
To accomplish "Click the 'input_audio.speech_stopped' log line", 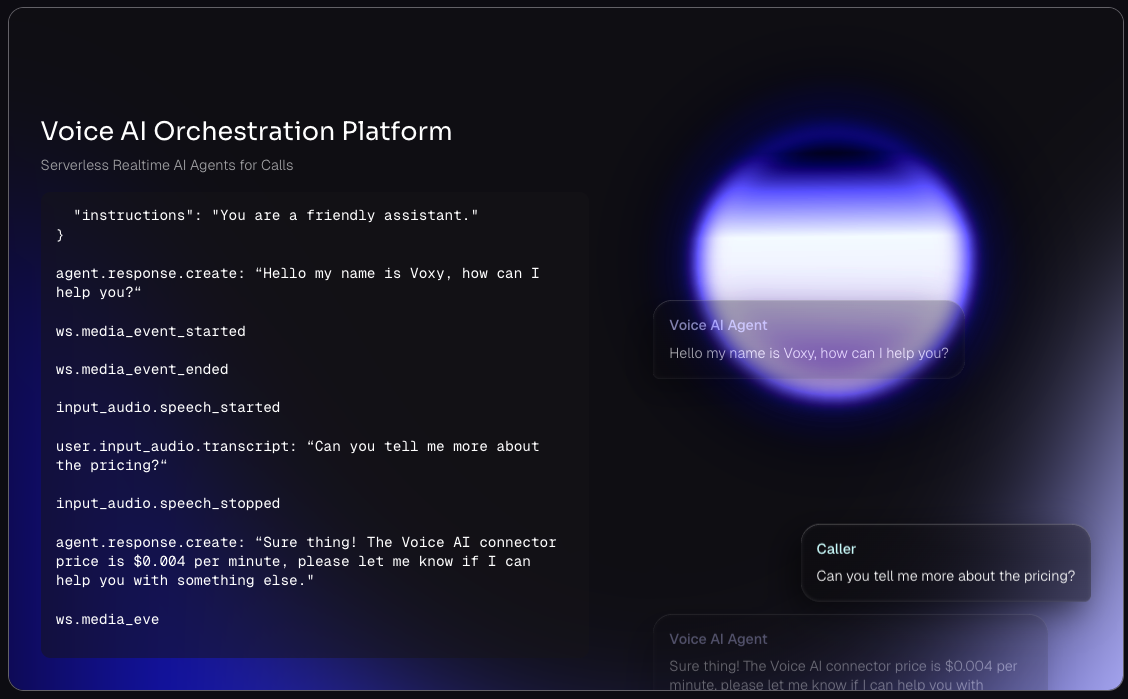I will [168, 503].
